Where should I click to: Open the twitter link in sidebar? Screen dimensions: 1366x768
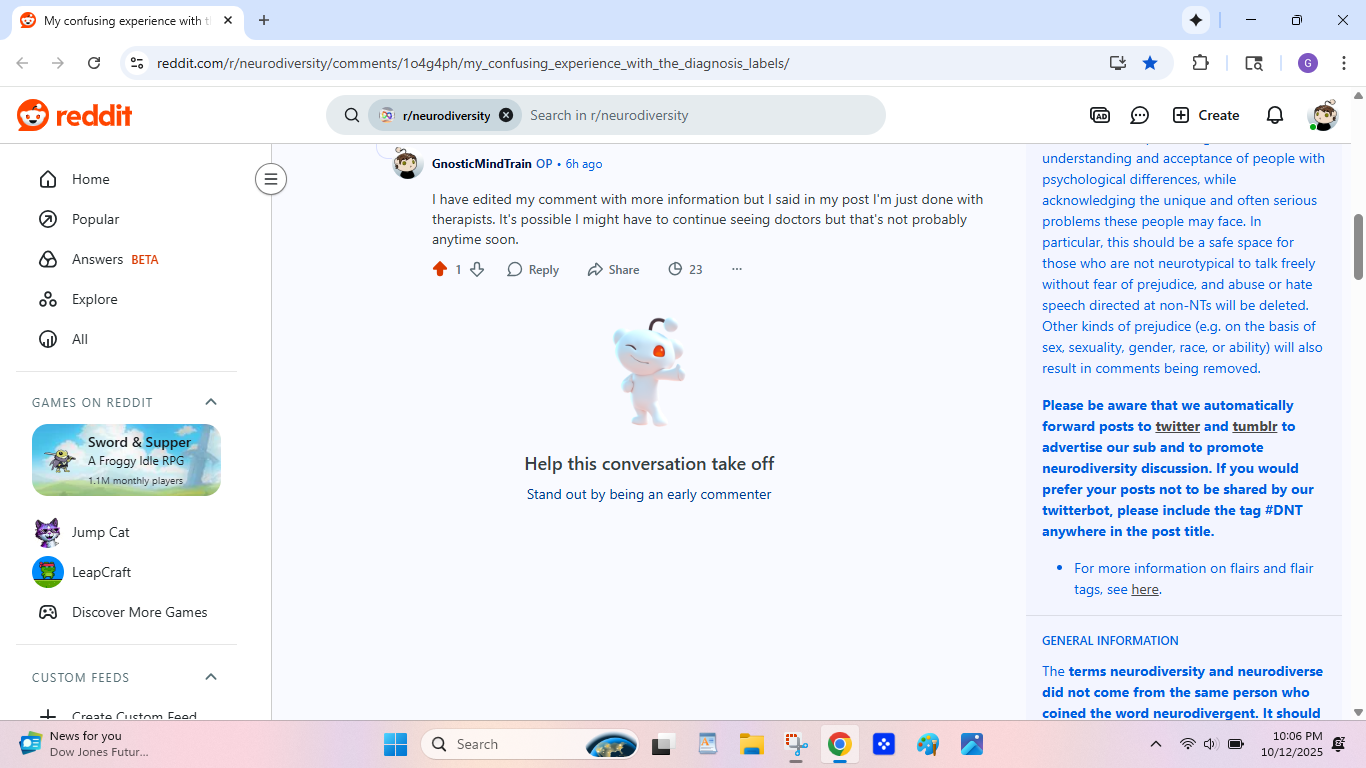click(1177, 426)
